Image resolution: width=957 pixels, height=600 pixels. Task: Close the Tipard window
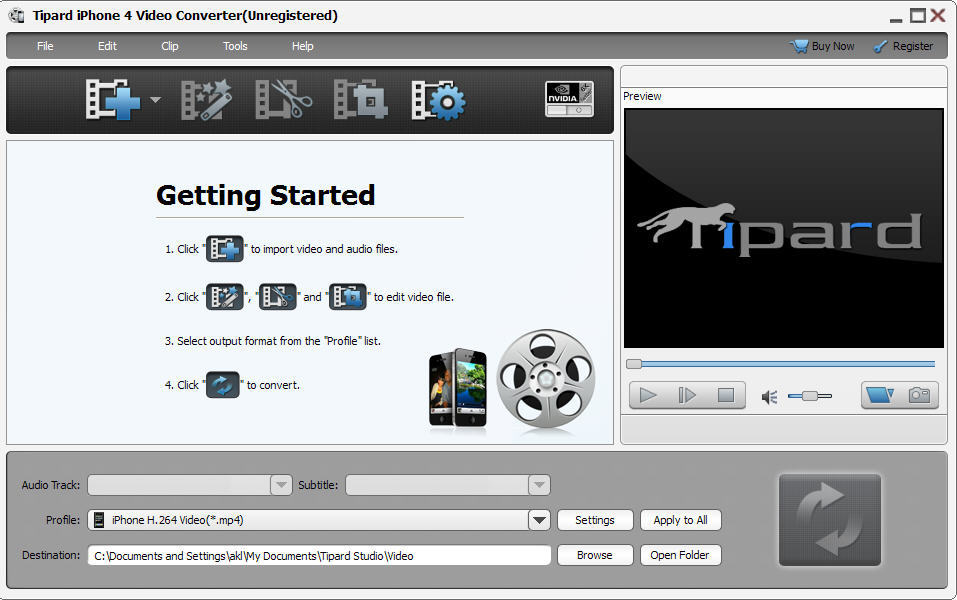coord(938,15)
